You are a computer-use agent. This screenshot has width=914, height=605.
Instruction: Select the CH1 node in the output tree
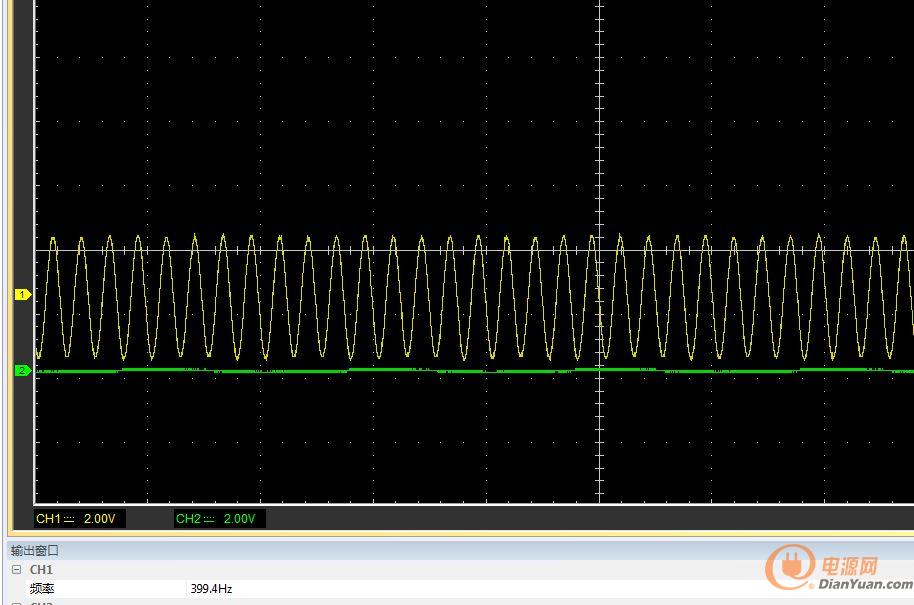tap(41, 570)
